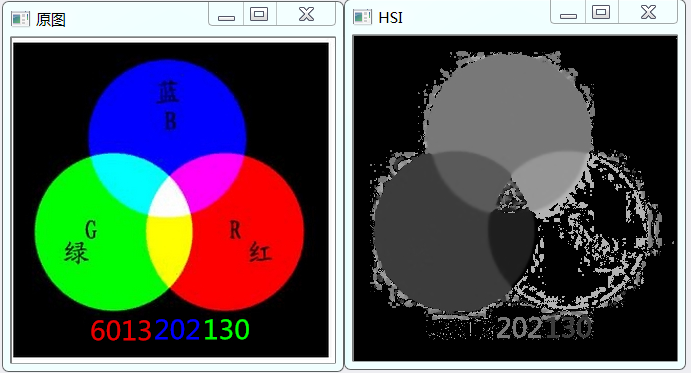Close the HSI window
The width and height of the screenshot is (691, 373).
(x=648, y=12)
